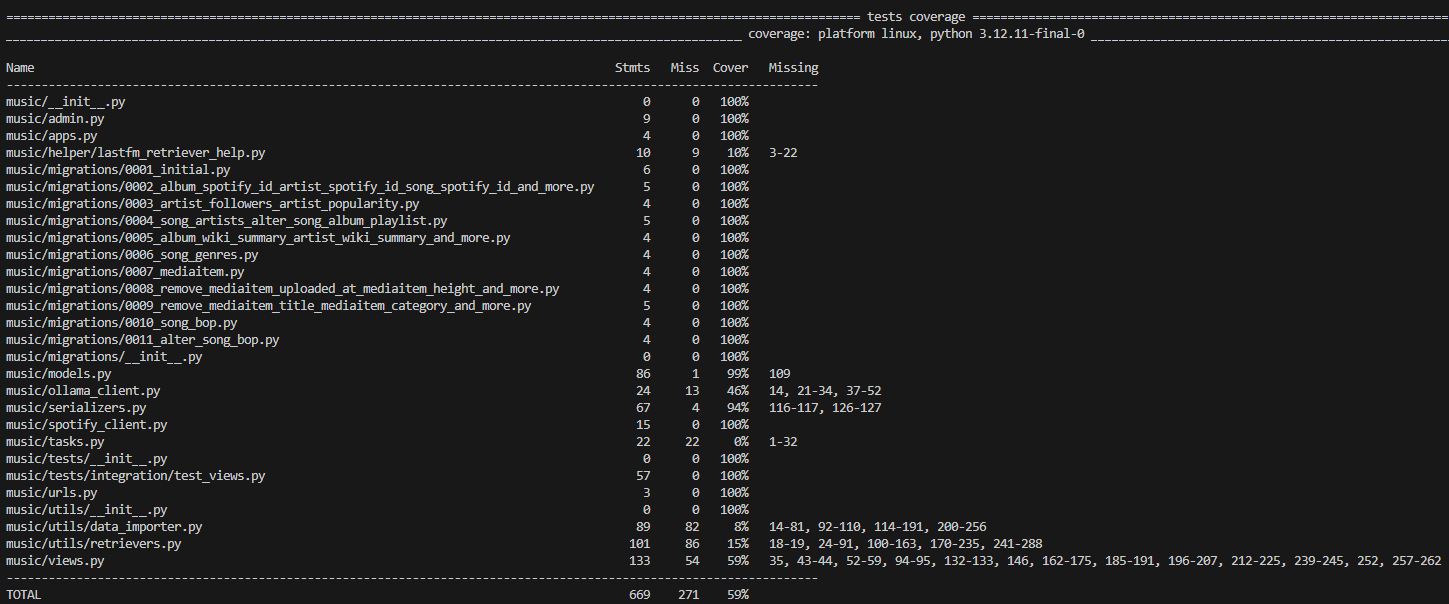This screenshot has height=604, width=1449.
Task: Select music/models.py file name
Action: click(59, 374)
